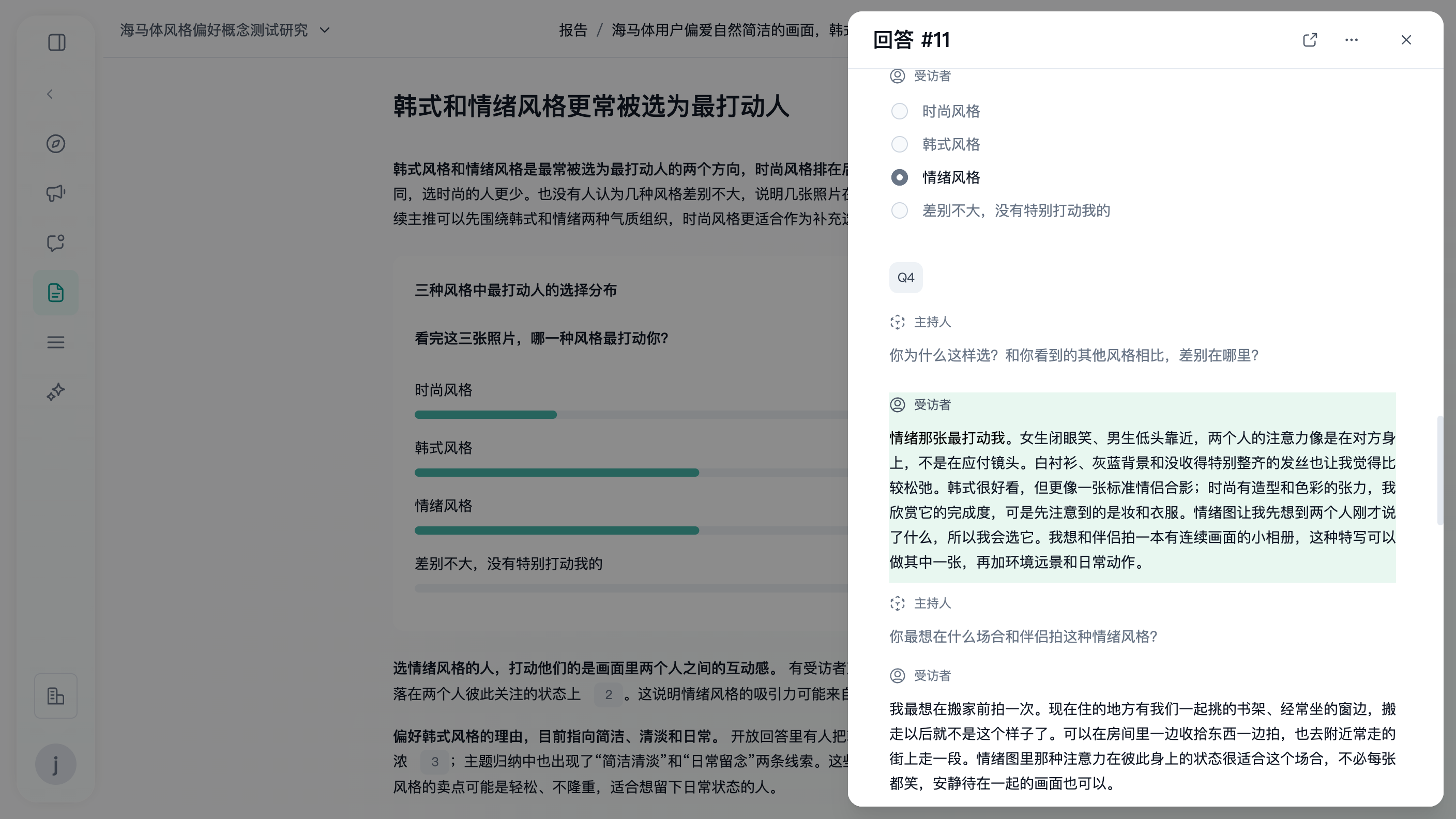
Task: Click the Q4 question label
Action: pos(905,278)
